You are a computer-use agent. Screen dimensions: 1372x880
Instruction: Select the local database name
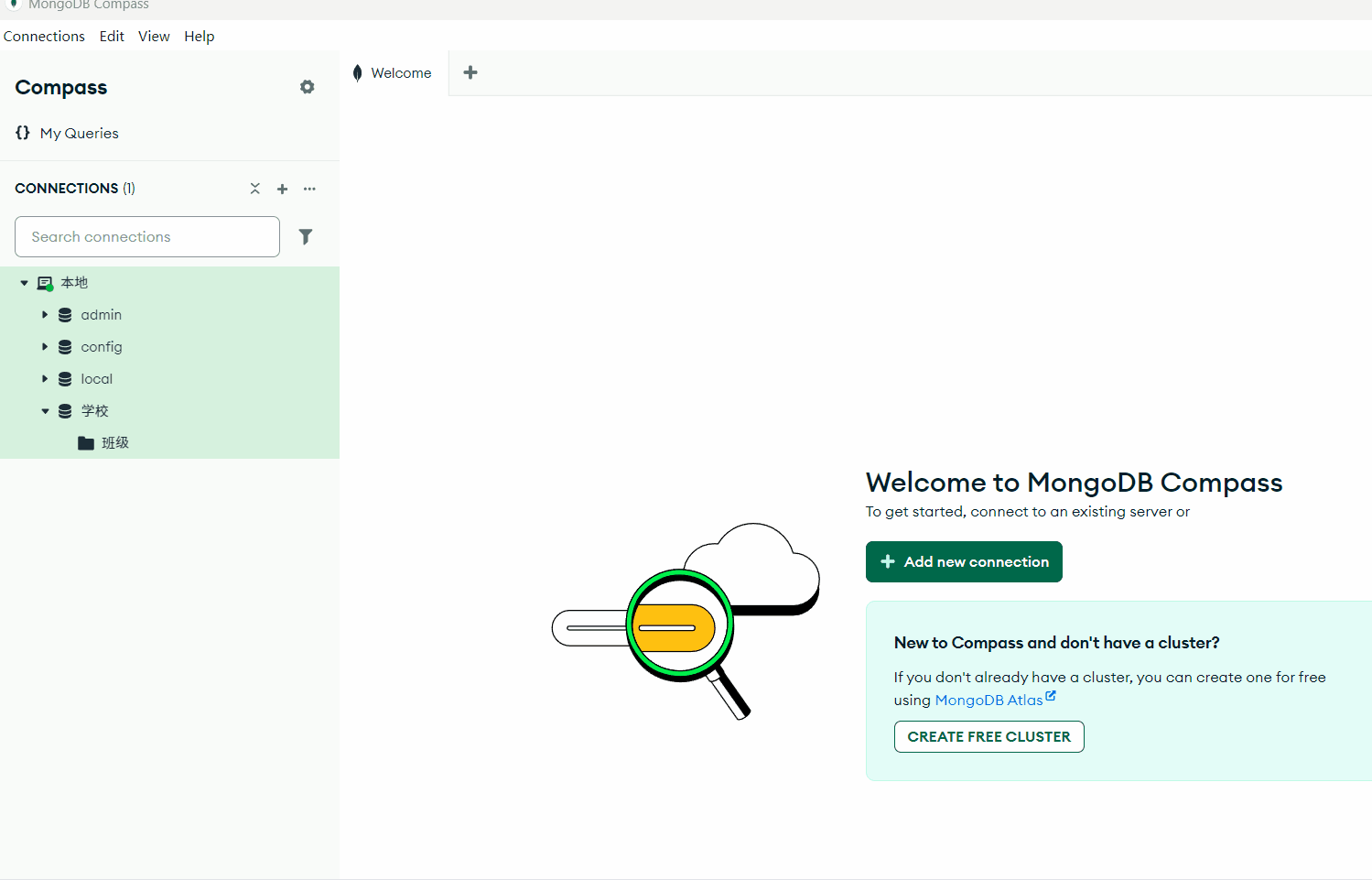pos(96,379)
